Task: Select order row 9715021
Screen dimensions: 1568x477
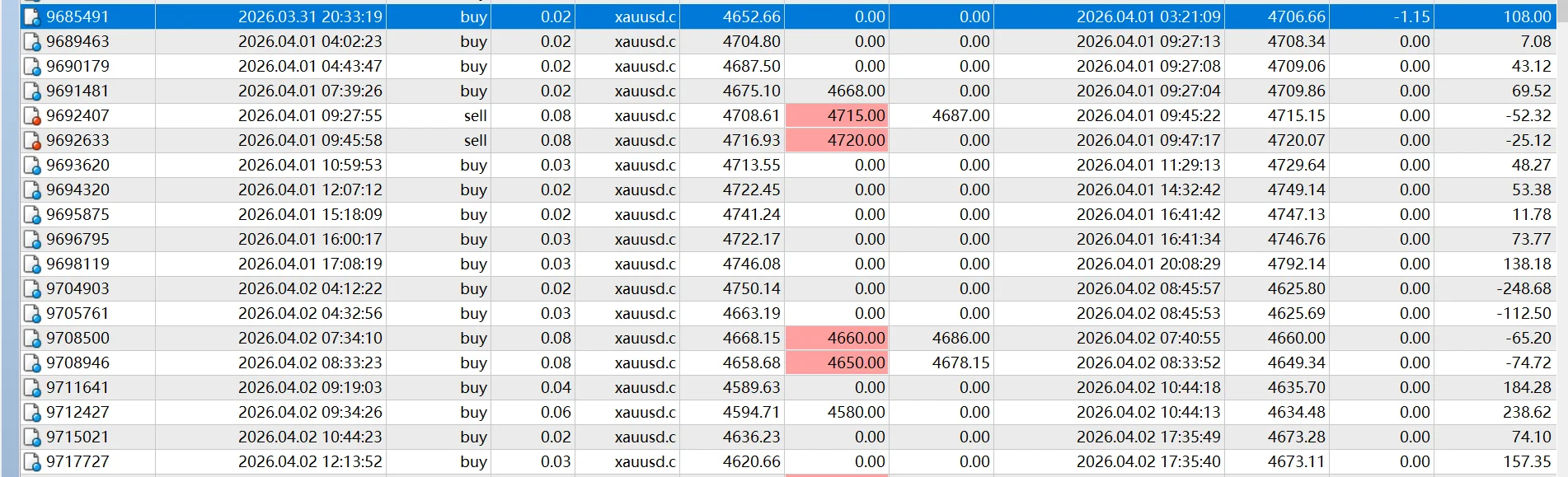Action: pos(788,437)
